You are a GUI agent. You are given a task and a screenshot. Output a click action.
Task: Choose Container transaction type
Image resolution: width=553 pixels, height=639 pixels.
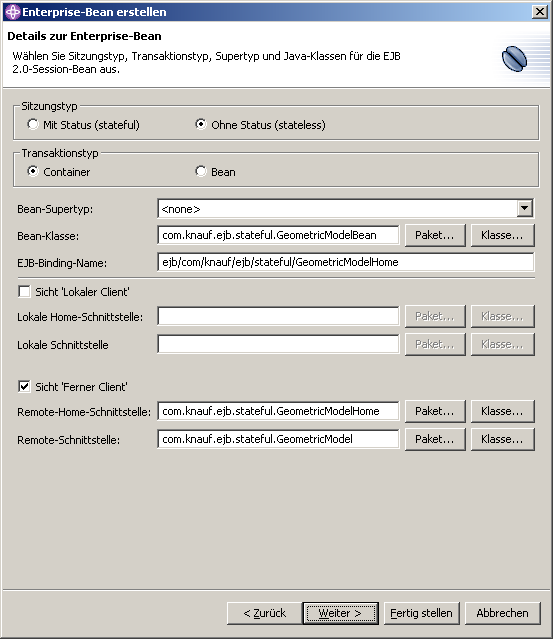[x=33, y=171]
